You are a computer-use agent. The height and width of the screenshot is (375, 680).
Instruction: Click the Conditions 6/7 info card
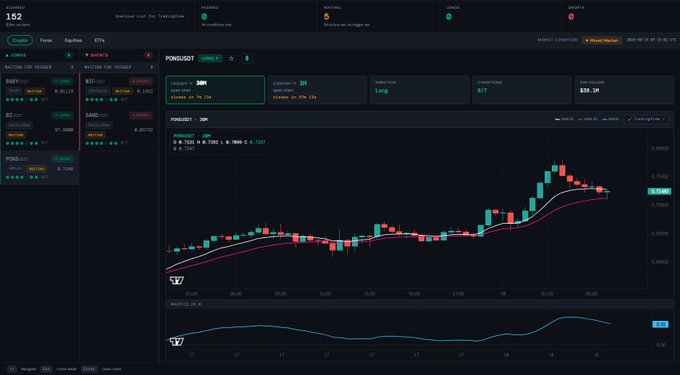click(522, 90)
